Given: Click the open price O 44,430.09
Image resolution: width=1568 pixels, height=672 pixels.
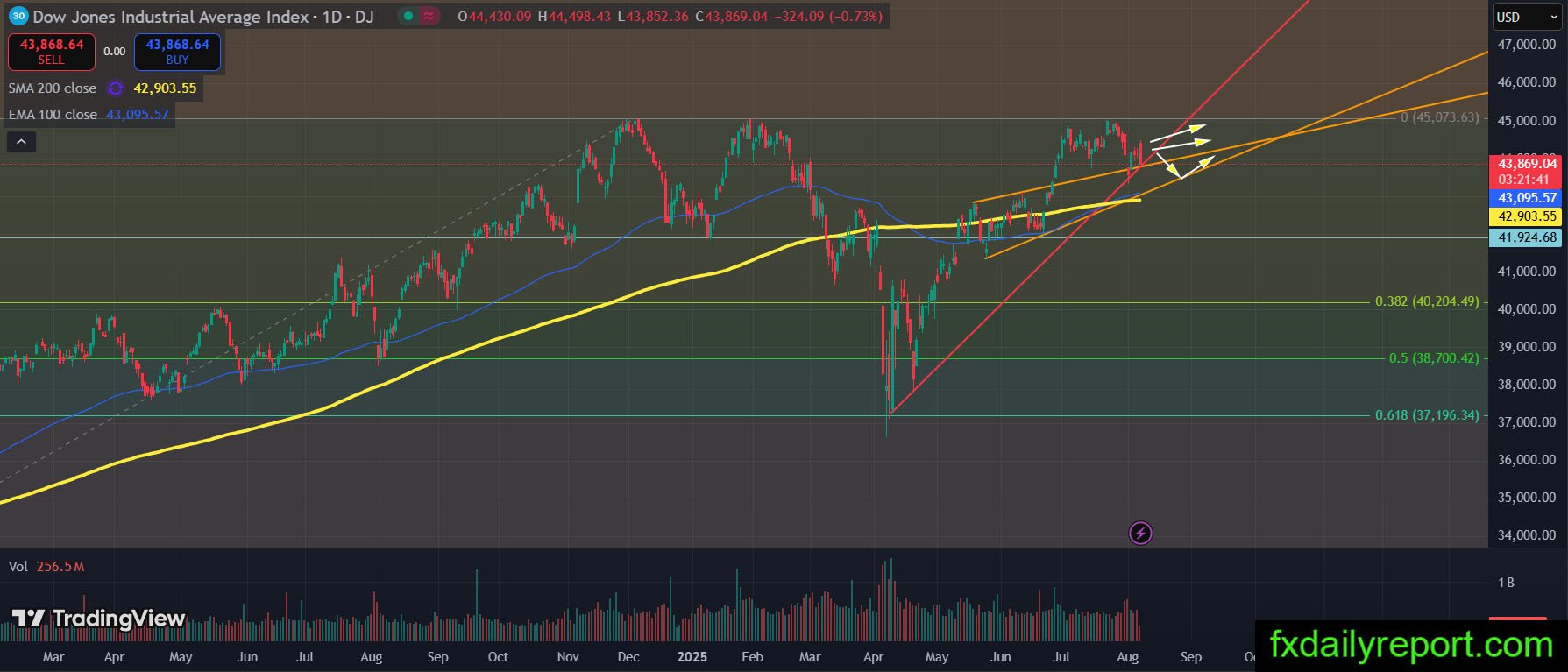Looking at the screenshot, I should (x=494, y=17).
